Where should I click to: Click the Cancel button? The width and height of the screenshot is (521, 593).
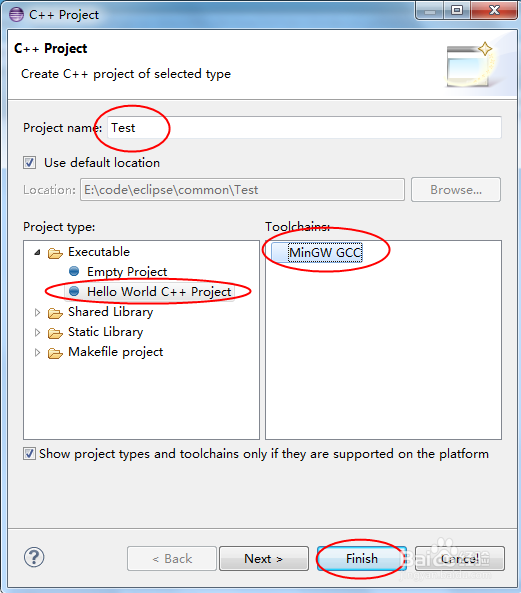460,558
